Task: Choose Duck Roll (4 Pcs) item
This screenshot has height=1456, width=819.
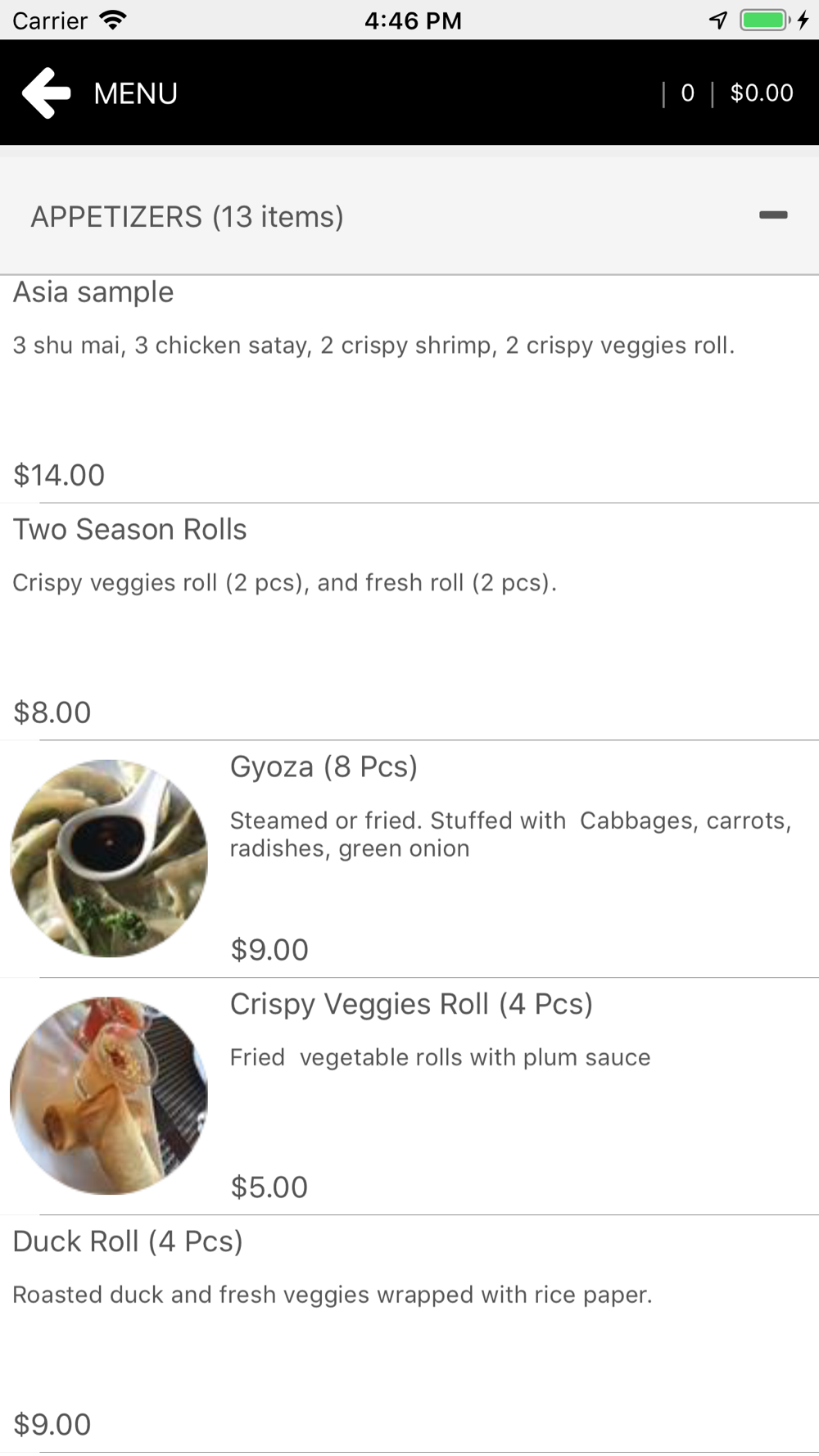Action: point(128,1242)
